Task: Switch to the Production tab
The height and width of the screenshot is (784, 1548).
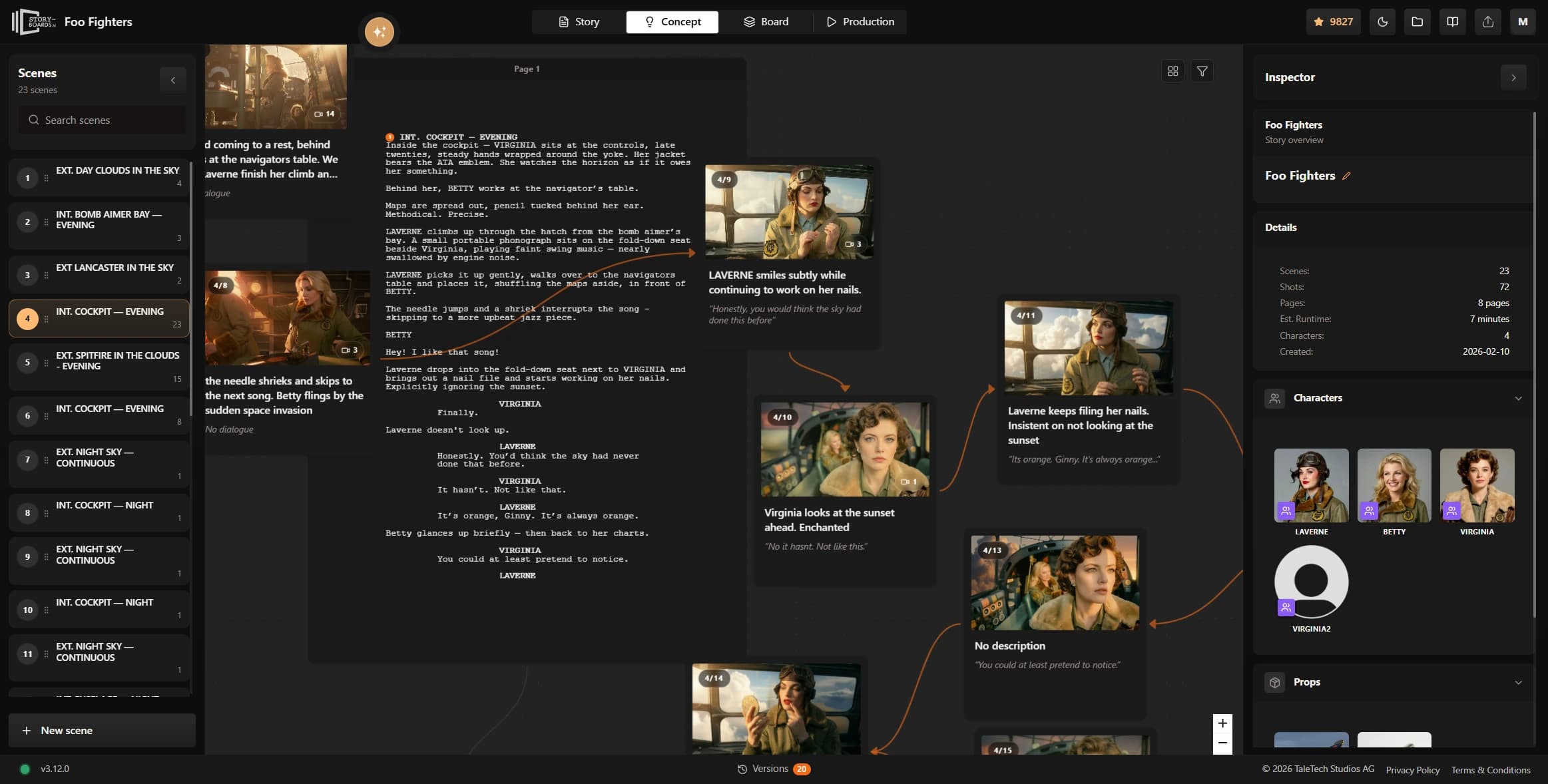Action: (860, 21)
